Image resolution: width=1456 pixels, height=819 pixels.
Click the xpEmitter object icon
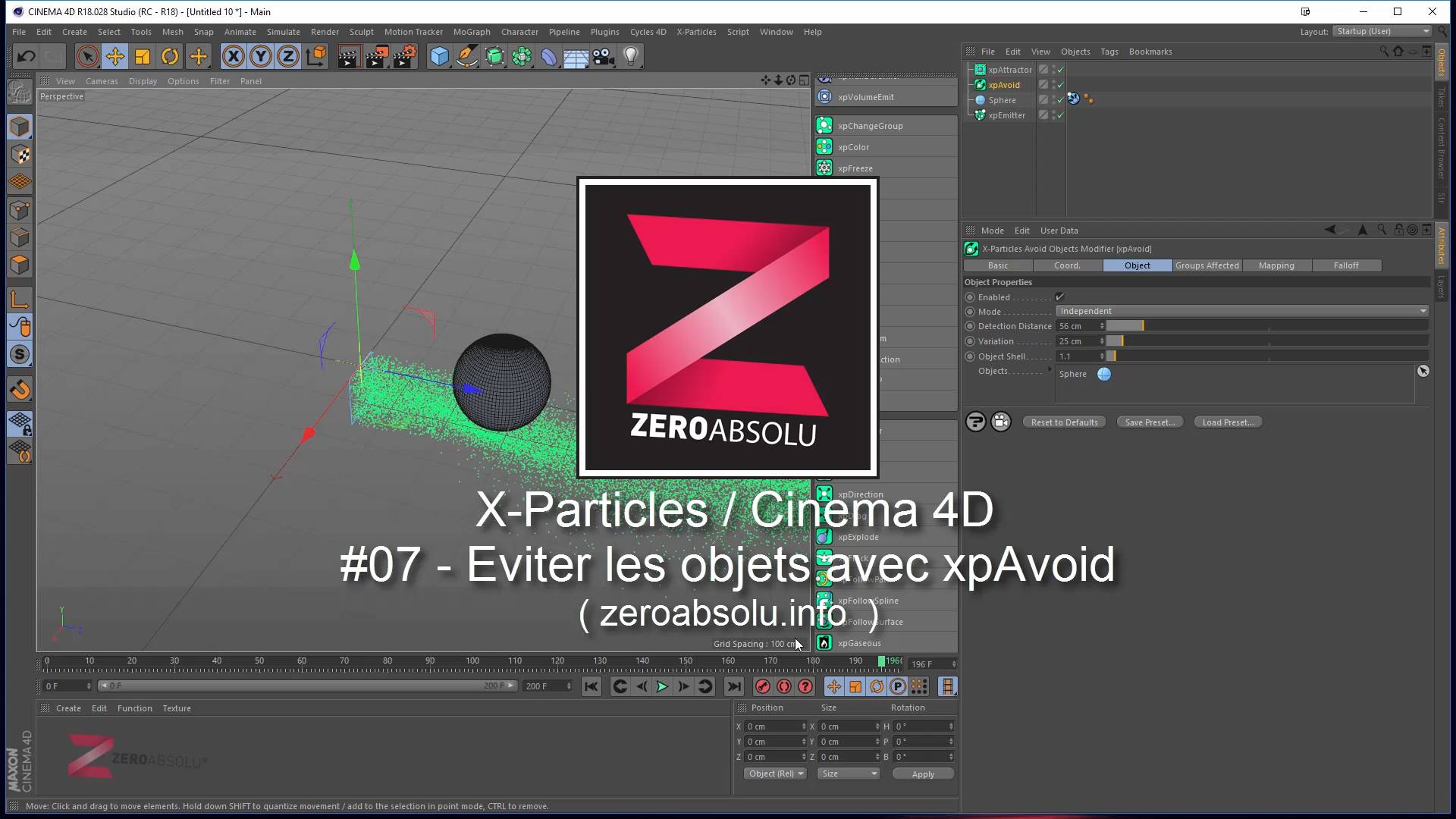tap(982, 114)
